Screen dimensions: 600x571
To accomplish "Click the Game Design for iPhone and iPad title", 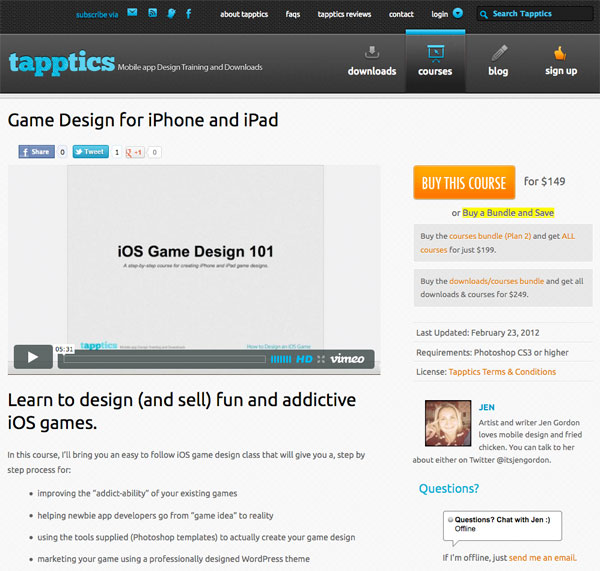I will [143, 120].
